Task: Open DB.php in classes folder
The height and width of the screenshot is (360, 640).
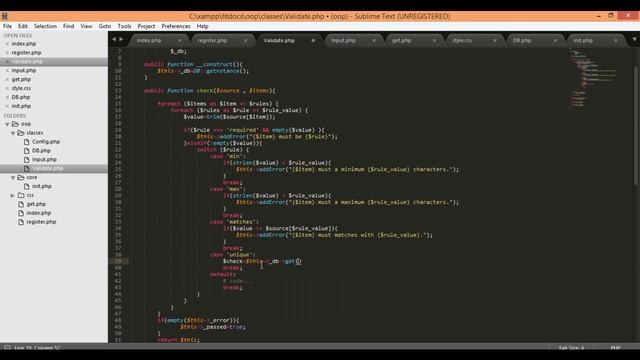Action: click(x=41, y=151)
